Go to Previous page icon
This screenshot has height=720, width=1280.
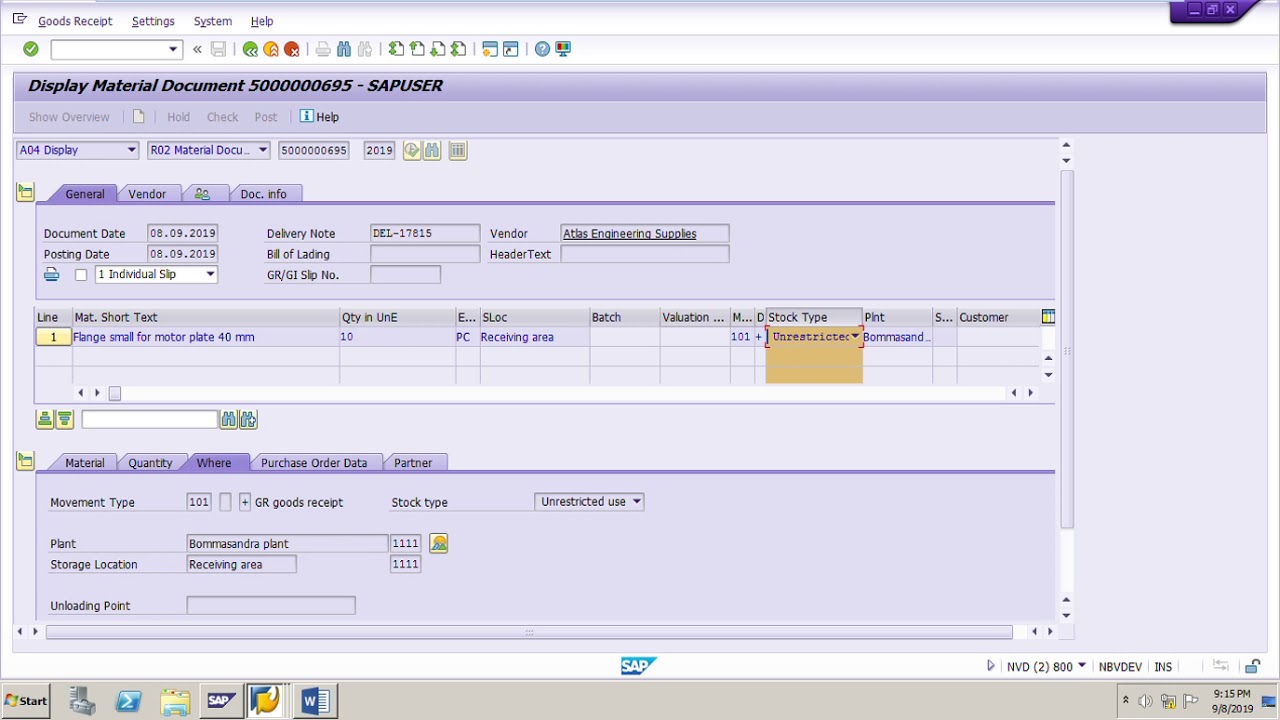point(417,49)
